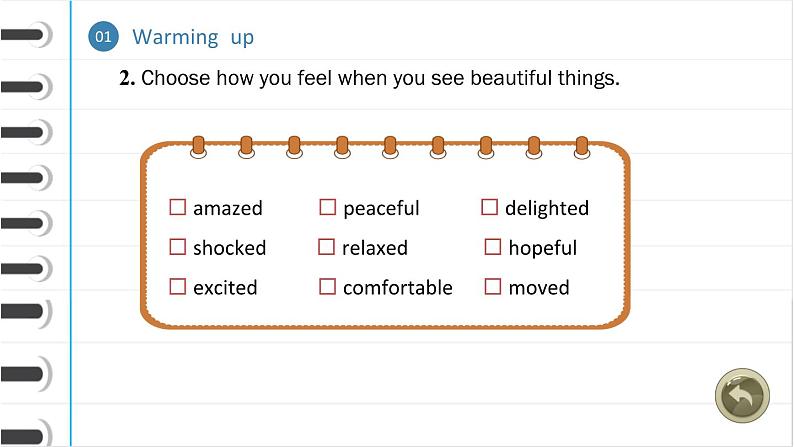
Task: Click the word comfortable
Action: 398,288
